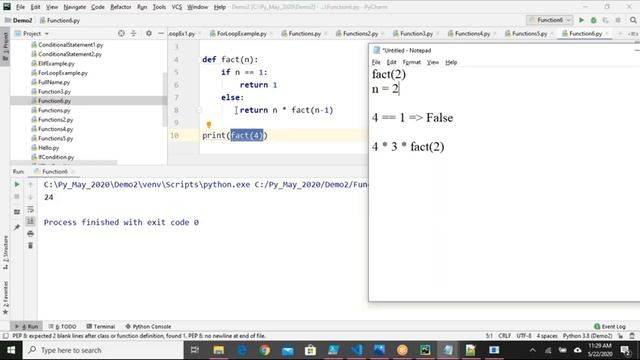Hide the Project panel with minus icon

pos(161,33)
